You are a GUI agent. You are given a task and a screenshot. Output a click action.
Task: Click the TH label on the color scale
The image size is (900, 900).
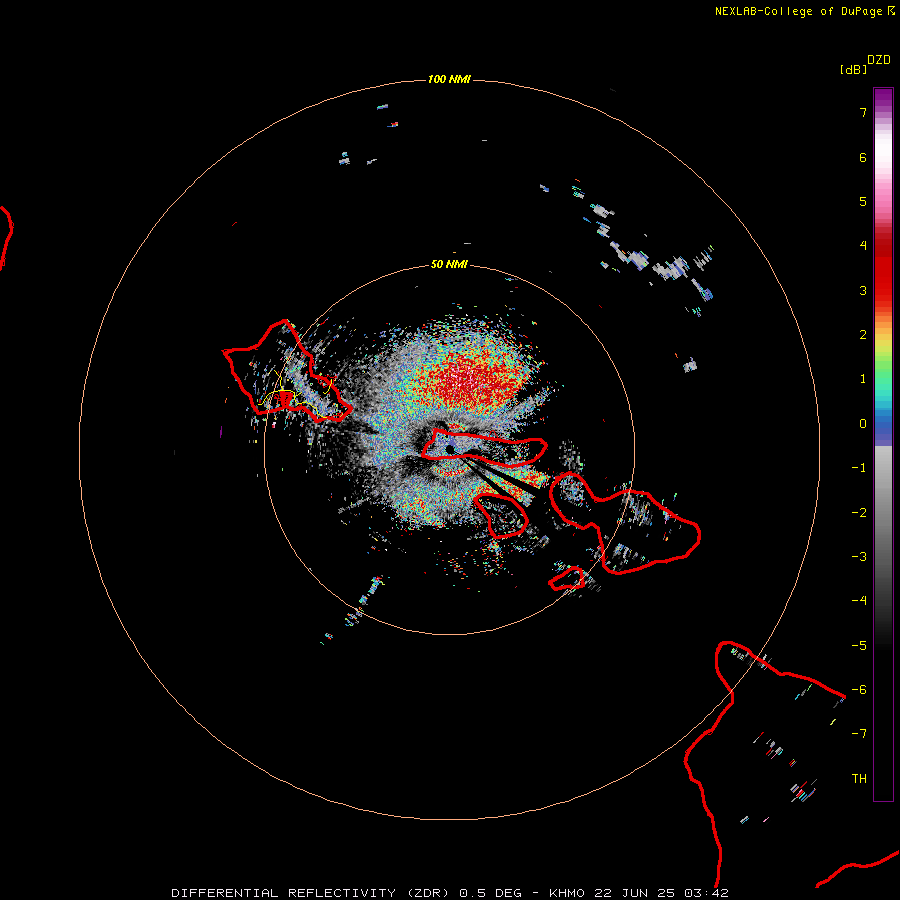coord(859,779)
